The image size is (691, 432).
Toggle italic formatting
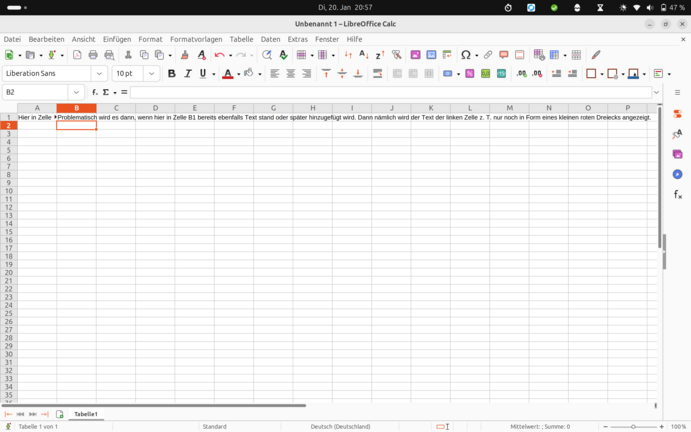[x=187, y=74]
